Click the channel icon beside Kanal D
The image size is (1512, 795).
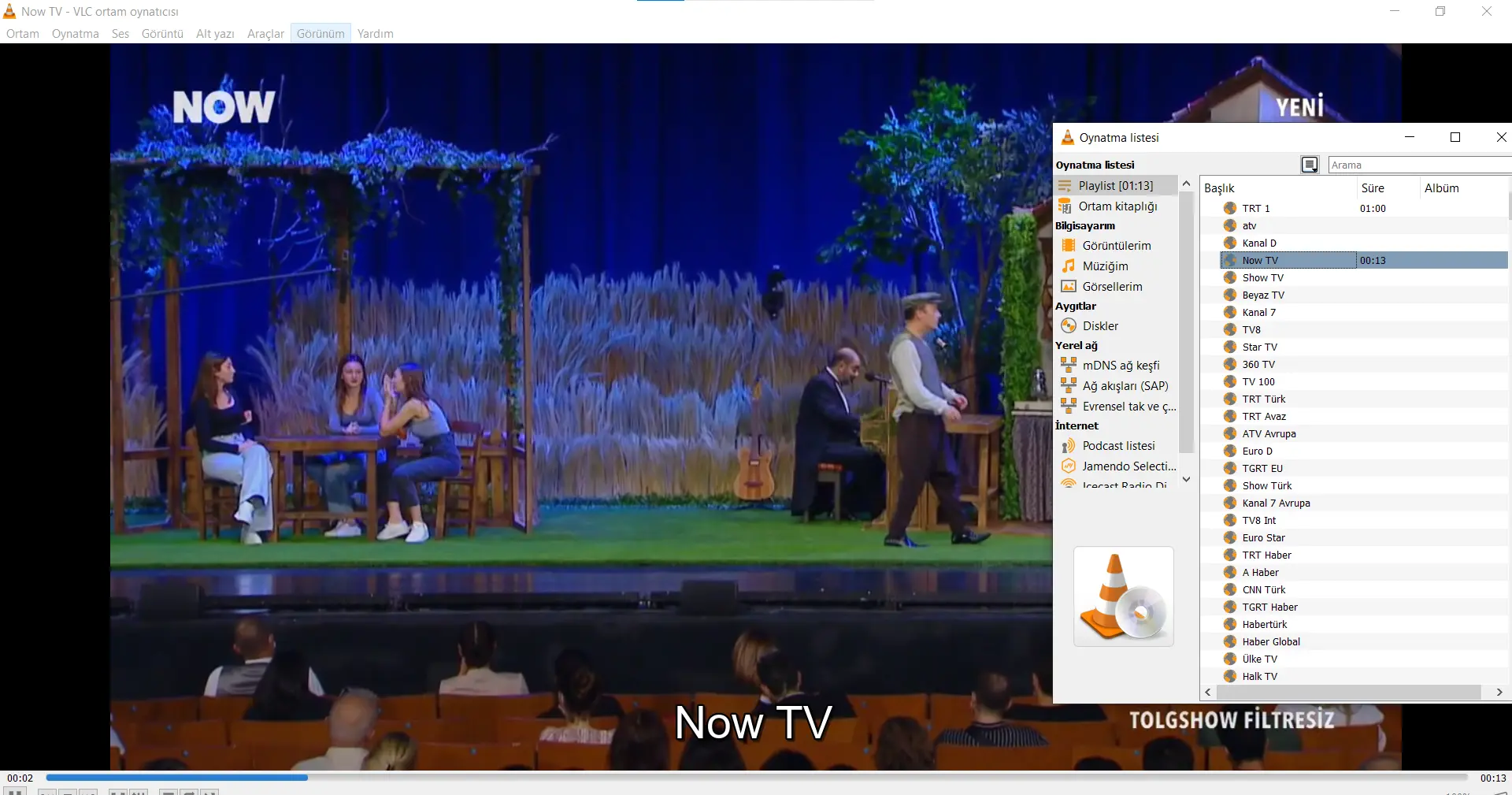click(x=1230, y=243)
